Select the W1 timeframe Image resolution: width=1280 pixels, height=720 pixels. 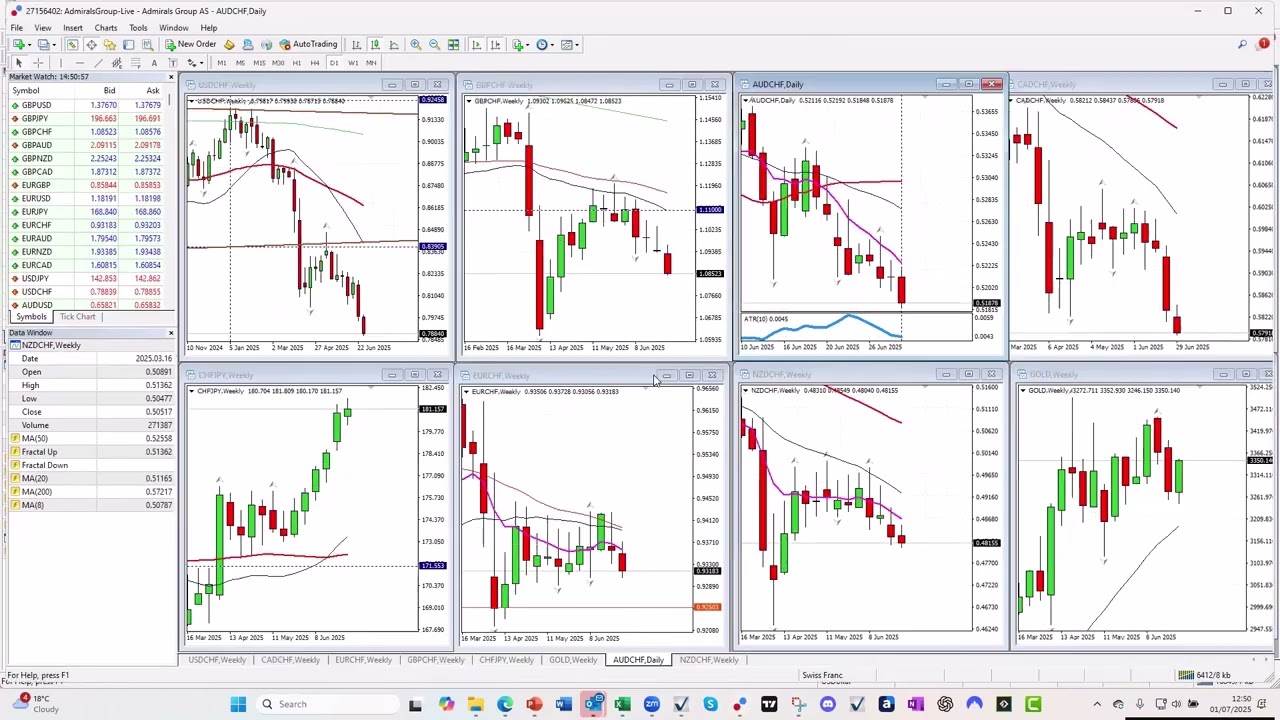(352, 63)
